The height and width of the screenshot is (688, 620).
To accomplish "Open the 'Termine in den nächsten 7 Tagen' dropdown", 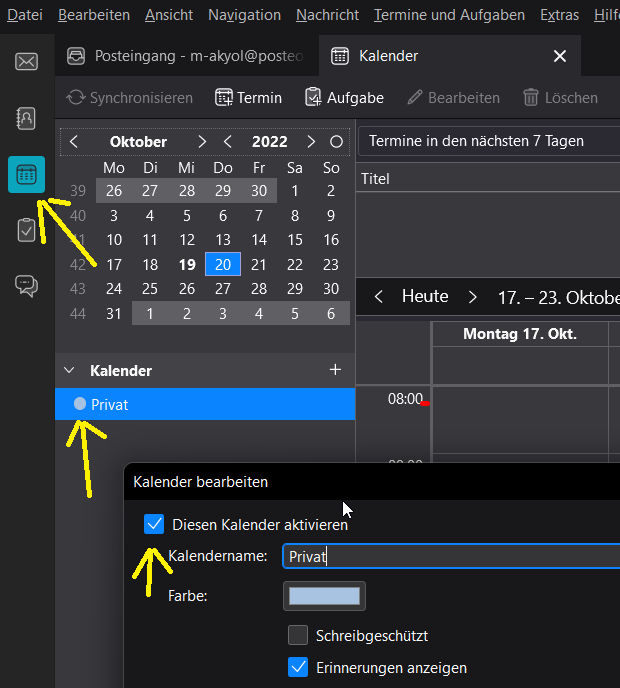I will pyautogui.click(x=488, y=141).
